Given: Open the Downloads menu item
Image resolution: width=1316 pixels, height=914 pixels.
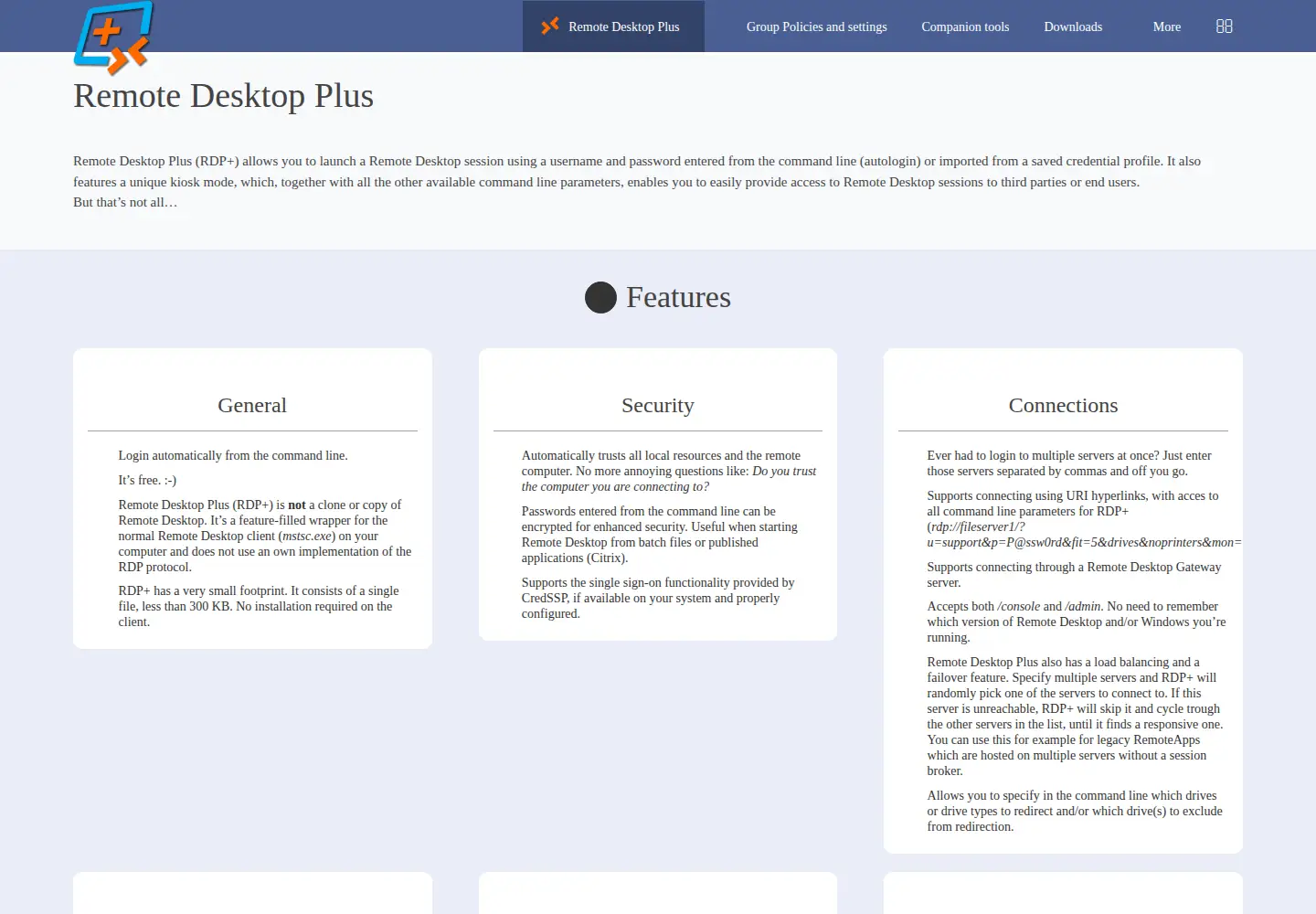Looking at the screenshot, I should (1073, 27).
